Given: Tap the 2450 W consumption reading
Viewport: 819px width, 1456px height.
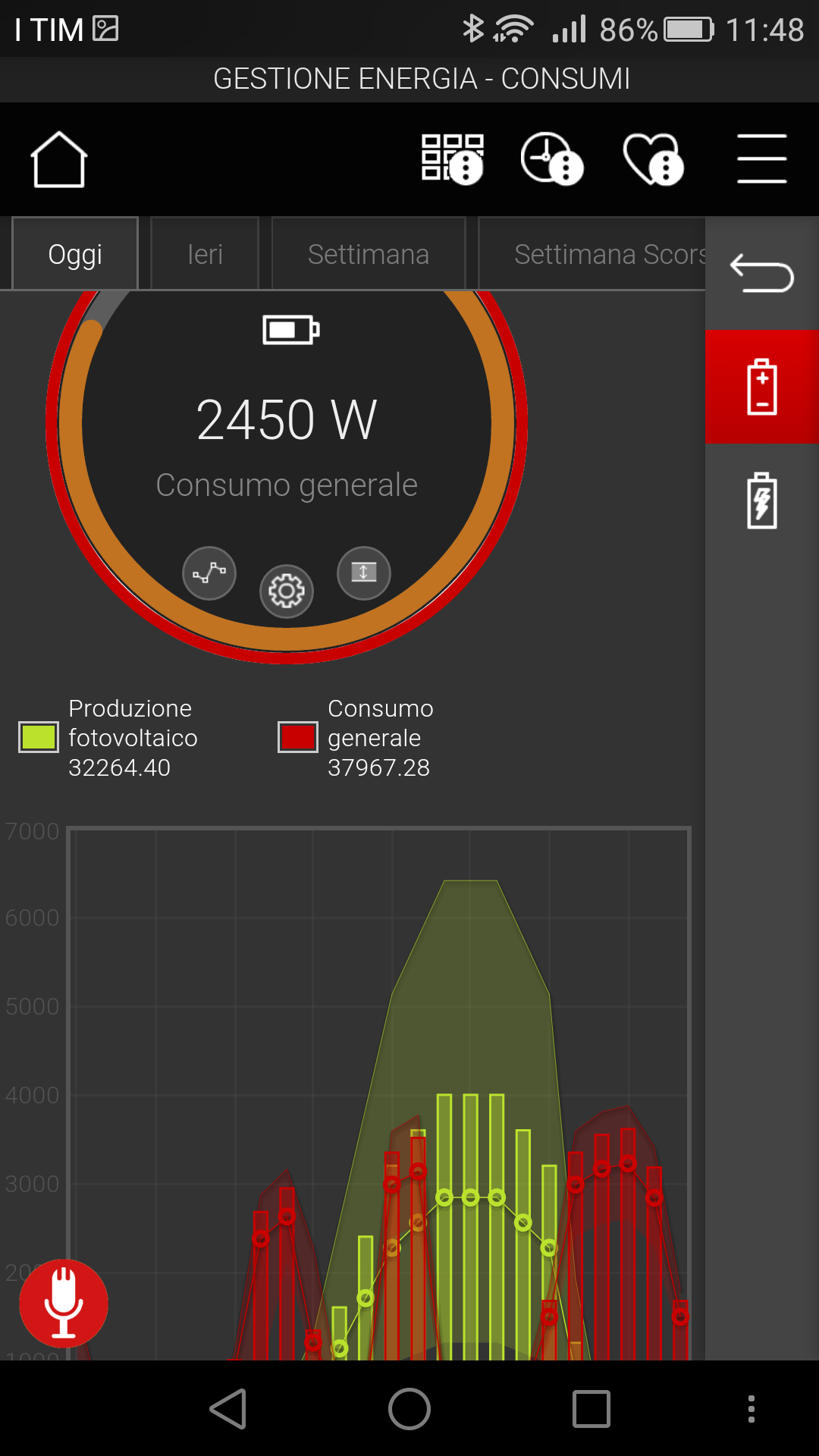Looking at the screenshot, I should tap(287, 420).
